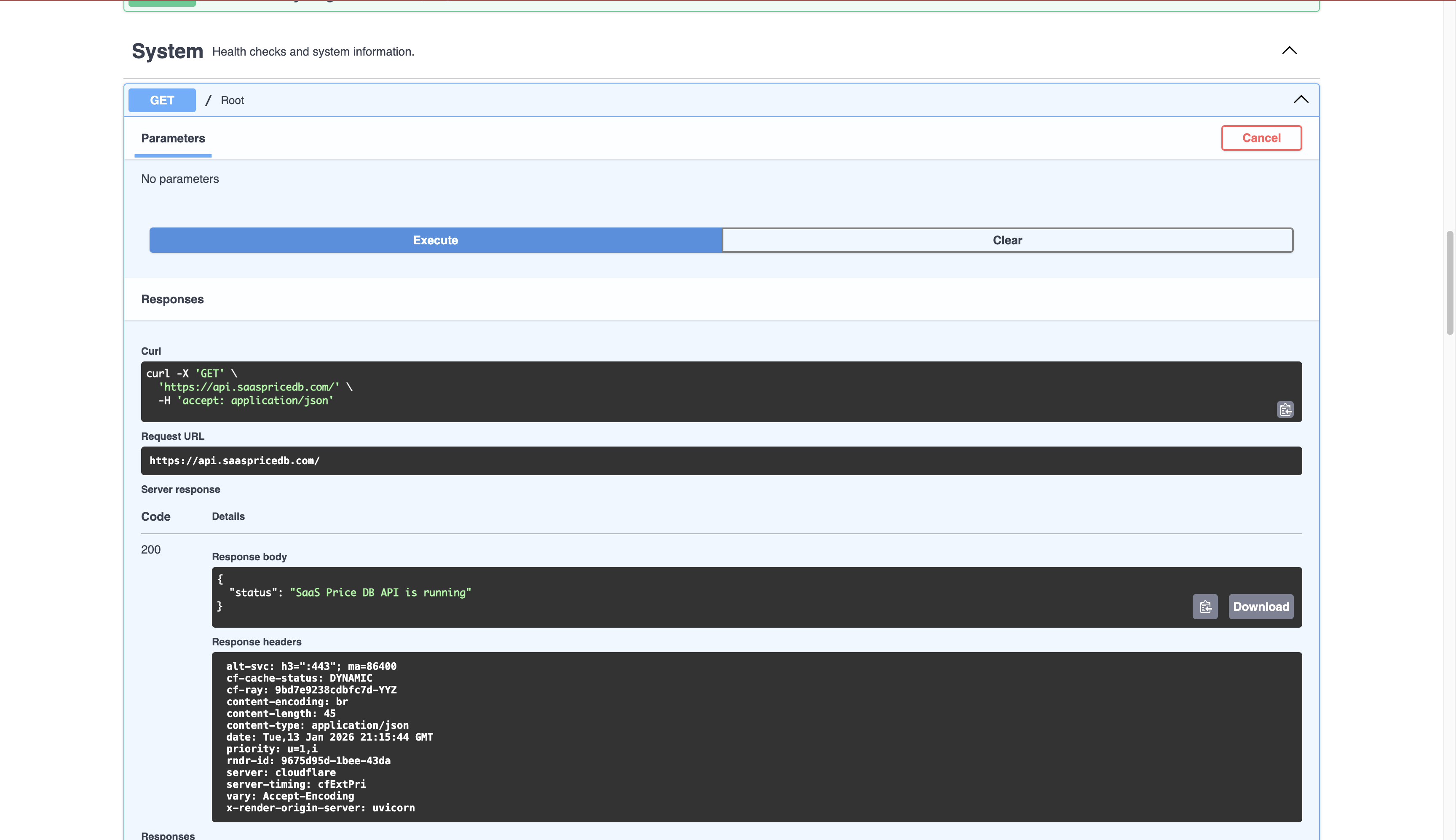The height and width of the screenshot is (840, 1456).
Task: Click the 200 response code entry
Action: coord(150,549)
